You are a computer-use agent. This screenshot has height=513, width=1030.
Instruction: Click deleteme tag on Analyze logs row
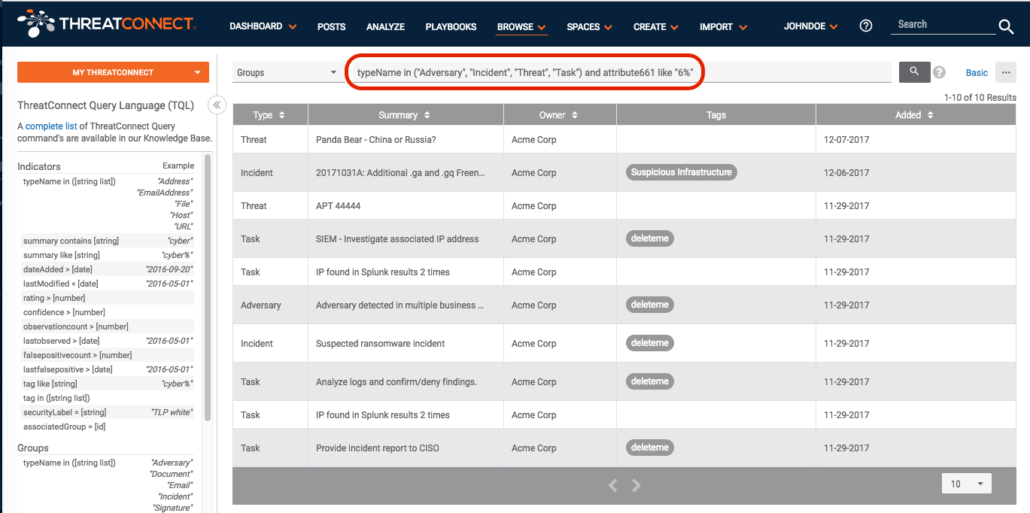pyautogui.click(x=650, y=381)
